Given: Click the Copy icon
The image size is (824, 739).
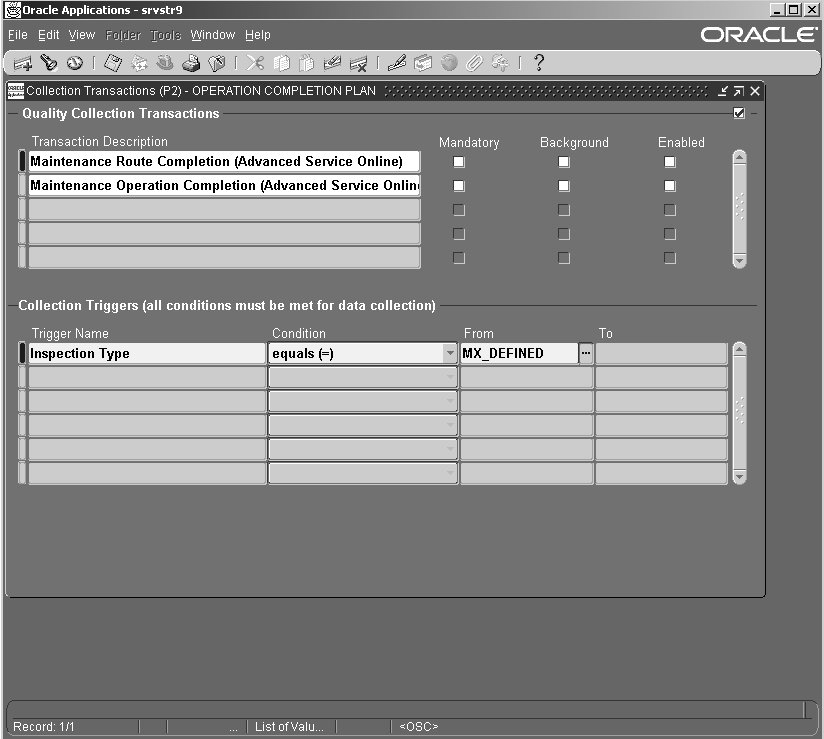Looking at the screenshot, I should pyautogui.click(x=282, y=63).
